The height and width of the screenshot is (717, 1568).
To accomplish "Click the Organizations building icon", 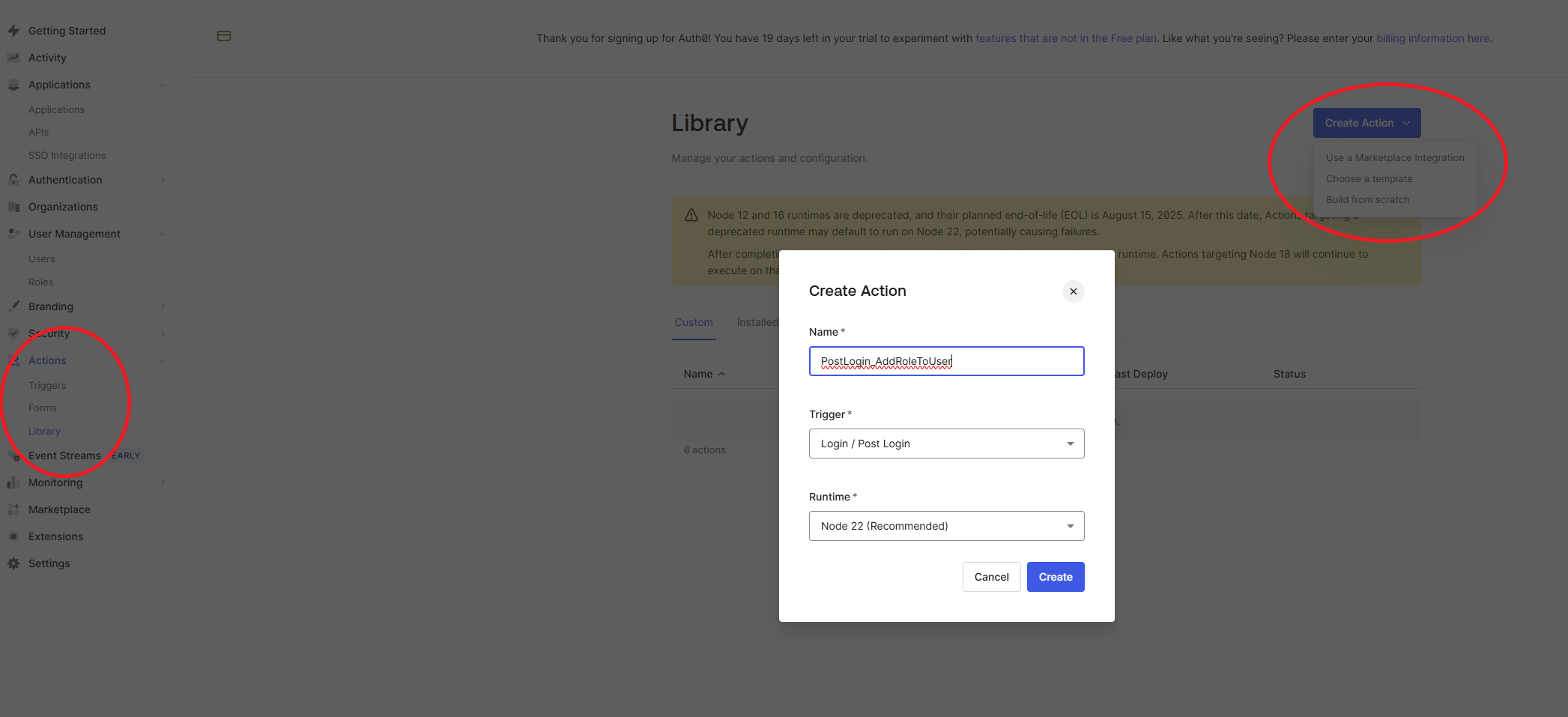I will 13,207.
